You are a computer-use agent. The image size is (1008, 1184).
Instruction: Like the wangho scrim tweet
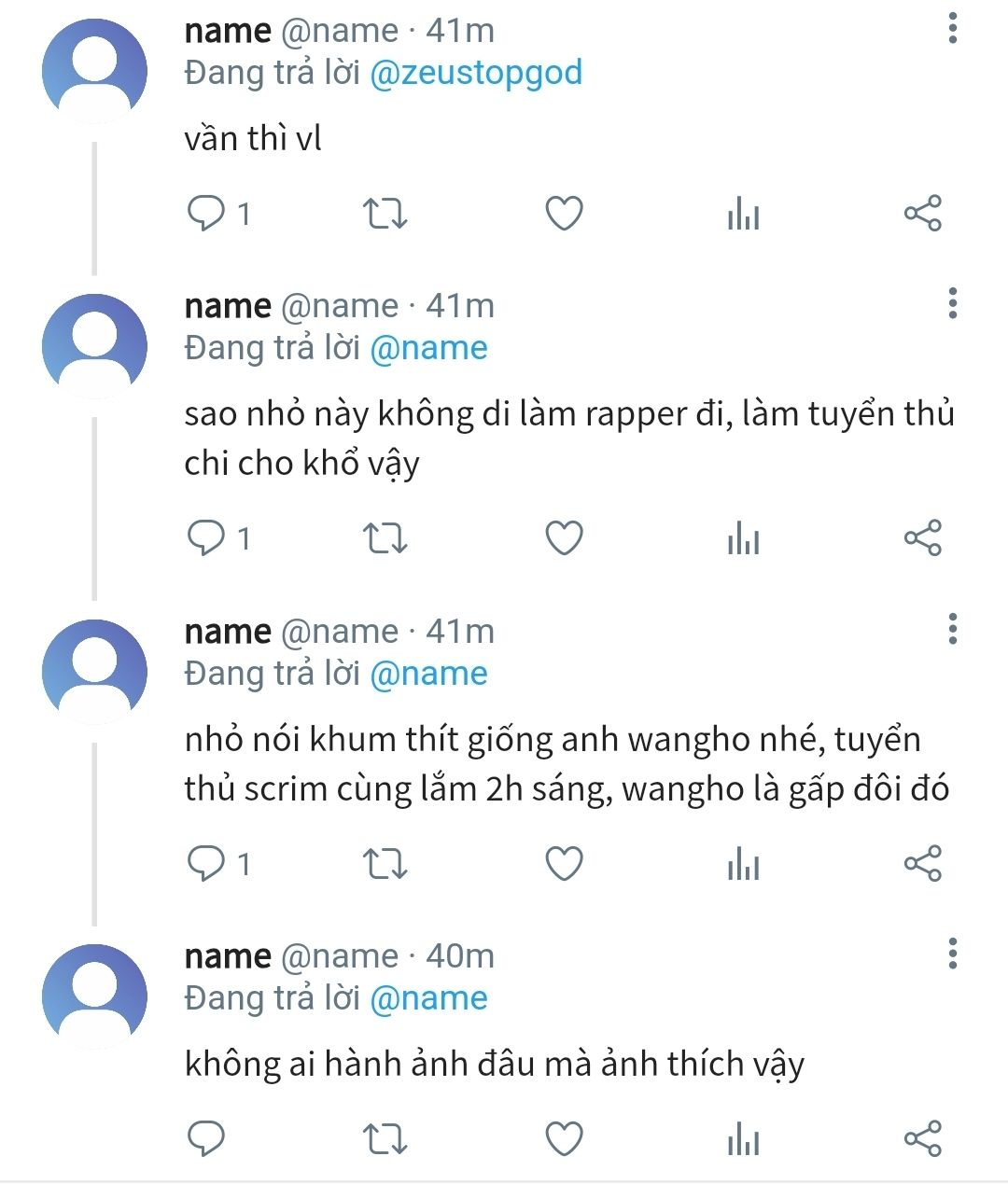(x=564, y=864)
